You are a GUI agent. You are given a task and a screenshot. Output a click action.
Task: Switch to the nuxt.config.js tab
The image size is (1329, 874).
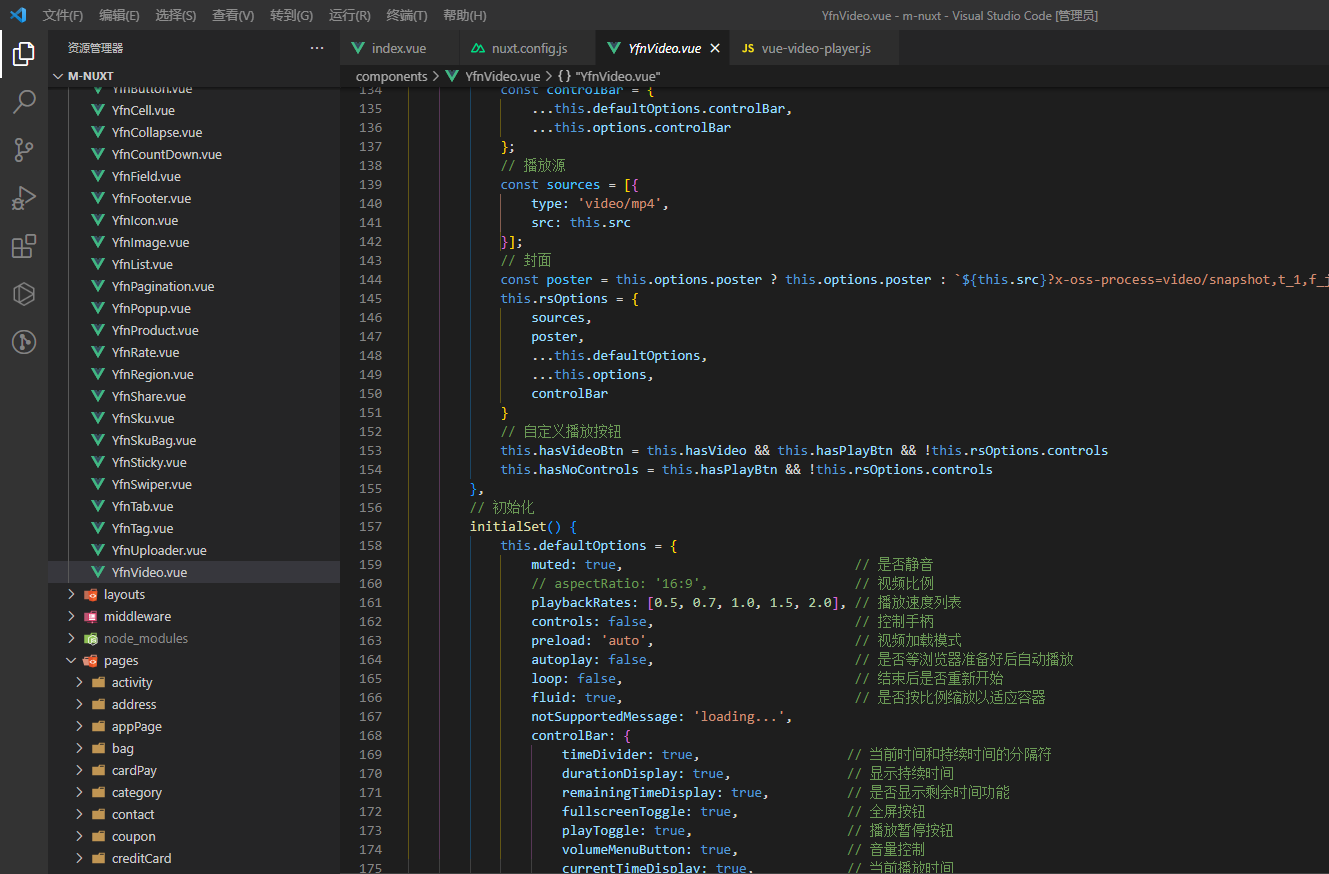529,48
